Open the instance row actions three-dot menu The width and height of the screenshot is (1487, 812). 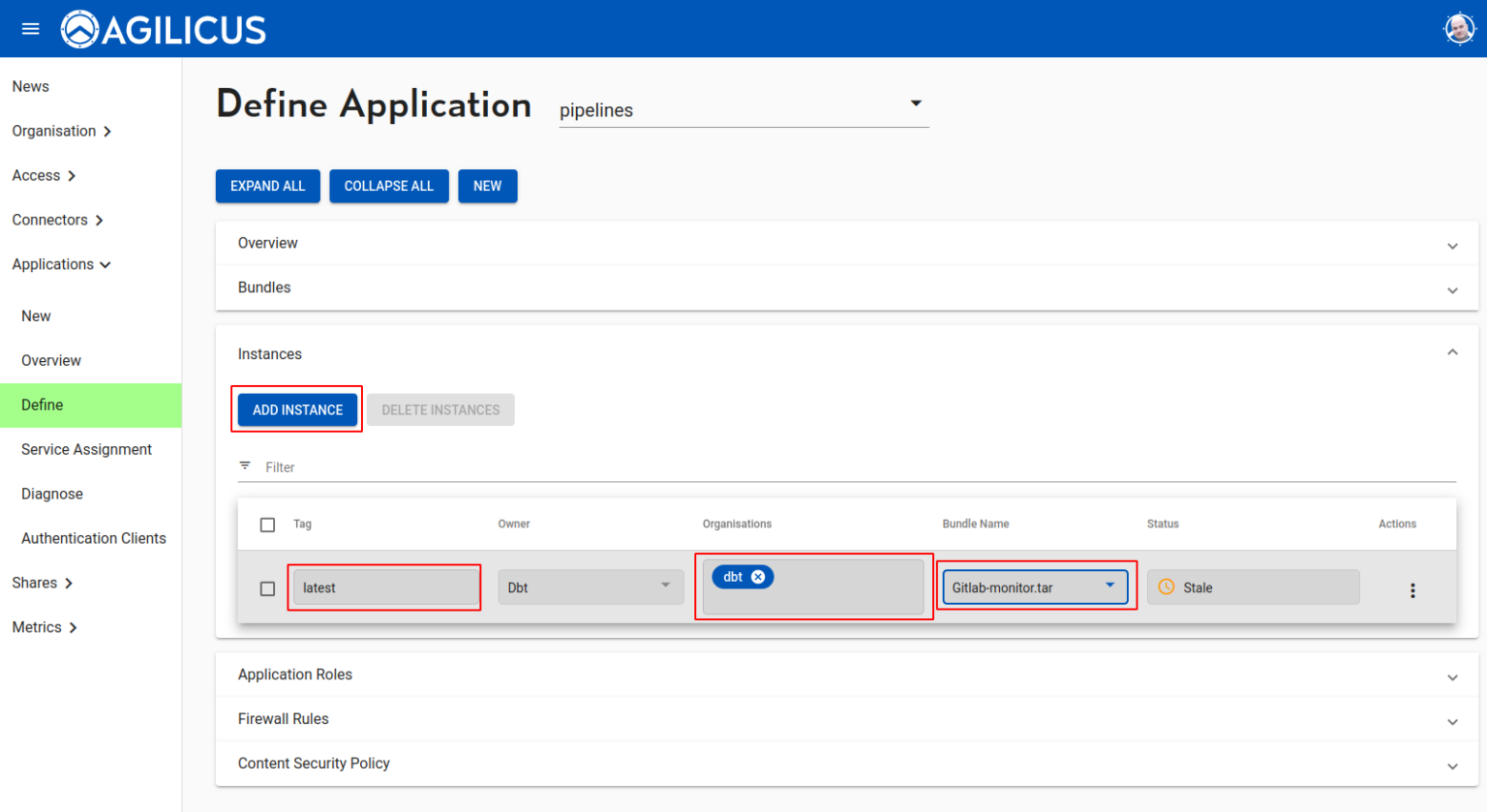click(1412, 589)
